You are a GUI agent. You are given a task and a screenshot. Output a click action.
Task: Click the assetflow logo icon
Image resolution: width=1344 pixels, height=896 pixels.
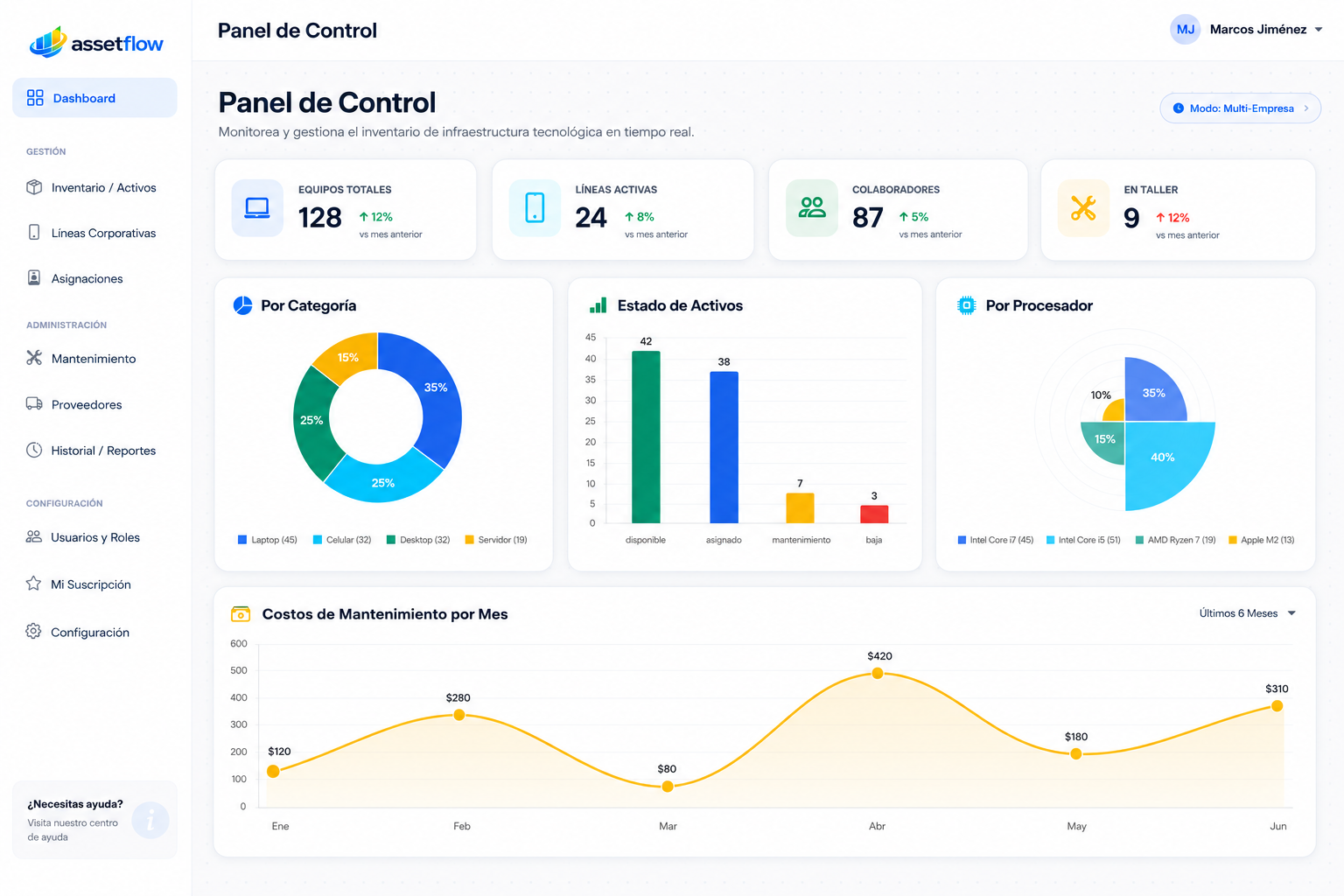coord(48,41)
